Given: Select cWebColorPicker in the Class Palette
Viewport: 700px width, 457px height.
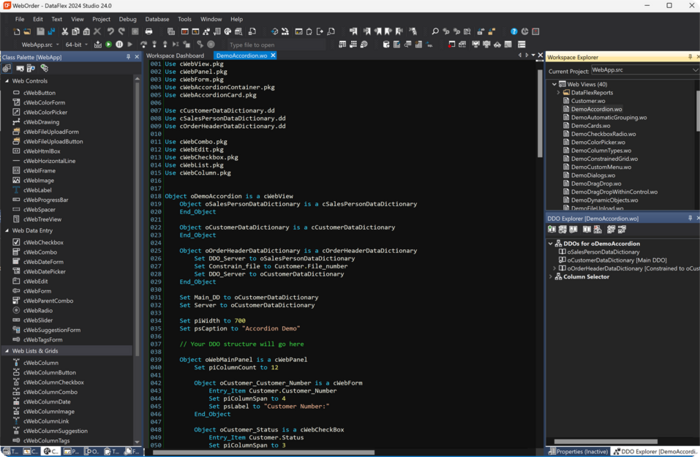Looking at the screenshot, I should [43, 111].
